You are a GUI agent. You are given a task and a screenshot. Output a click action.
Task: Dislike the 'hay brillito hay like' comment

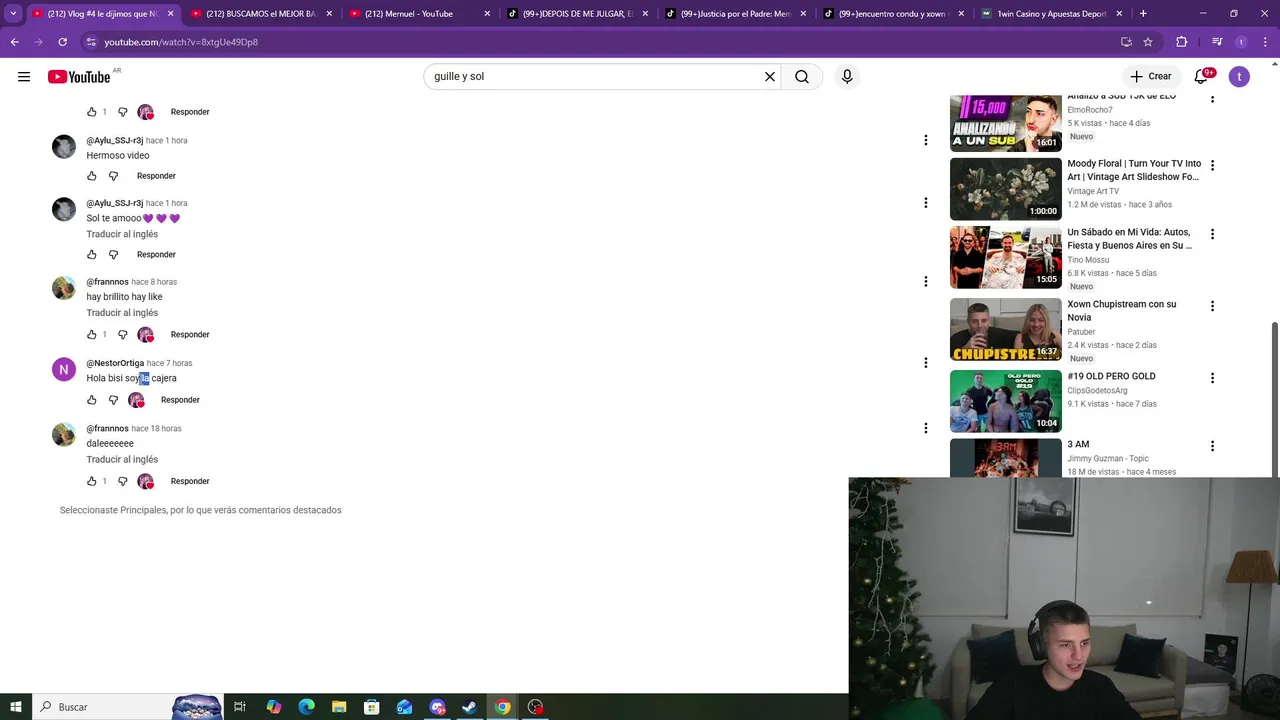[x=123, y=335]
